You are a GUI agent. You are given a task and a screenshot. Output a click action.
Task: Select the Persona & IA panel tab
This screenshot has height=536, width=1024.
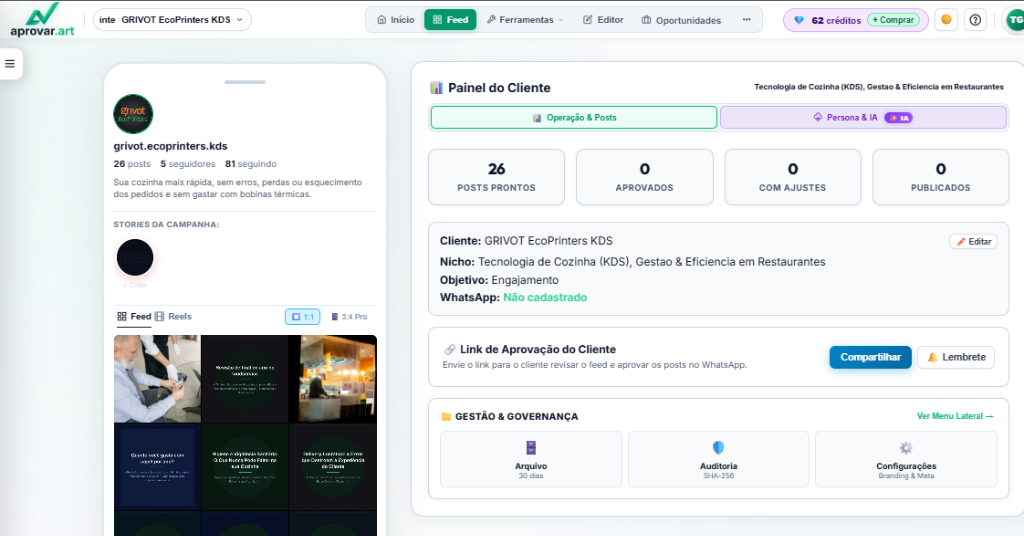coord(863,118)
